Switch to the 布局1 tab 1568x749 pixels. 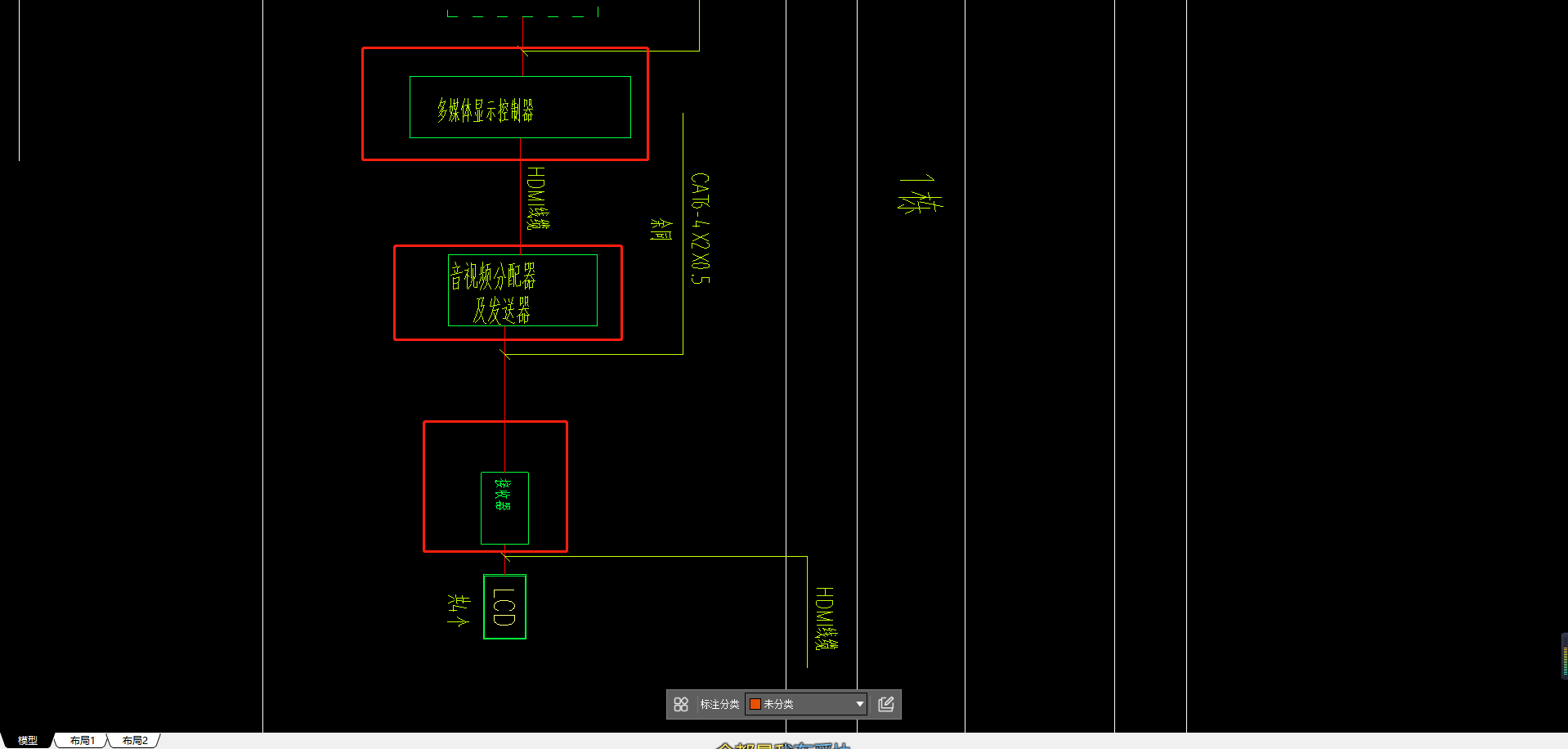[83, 740]
